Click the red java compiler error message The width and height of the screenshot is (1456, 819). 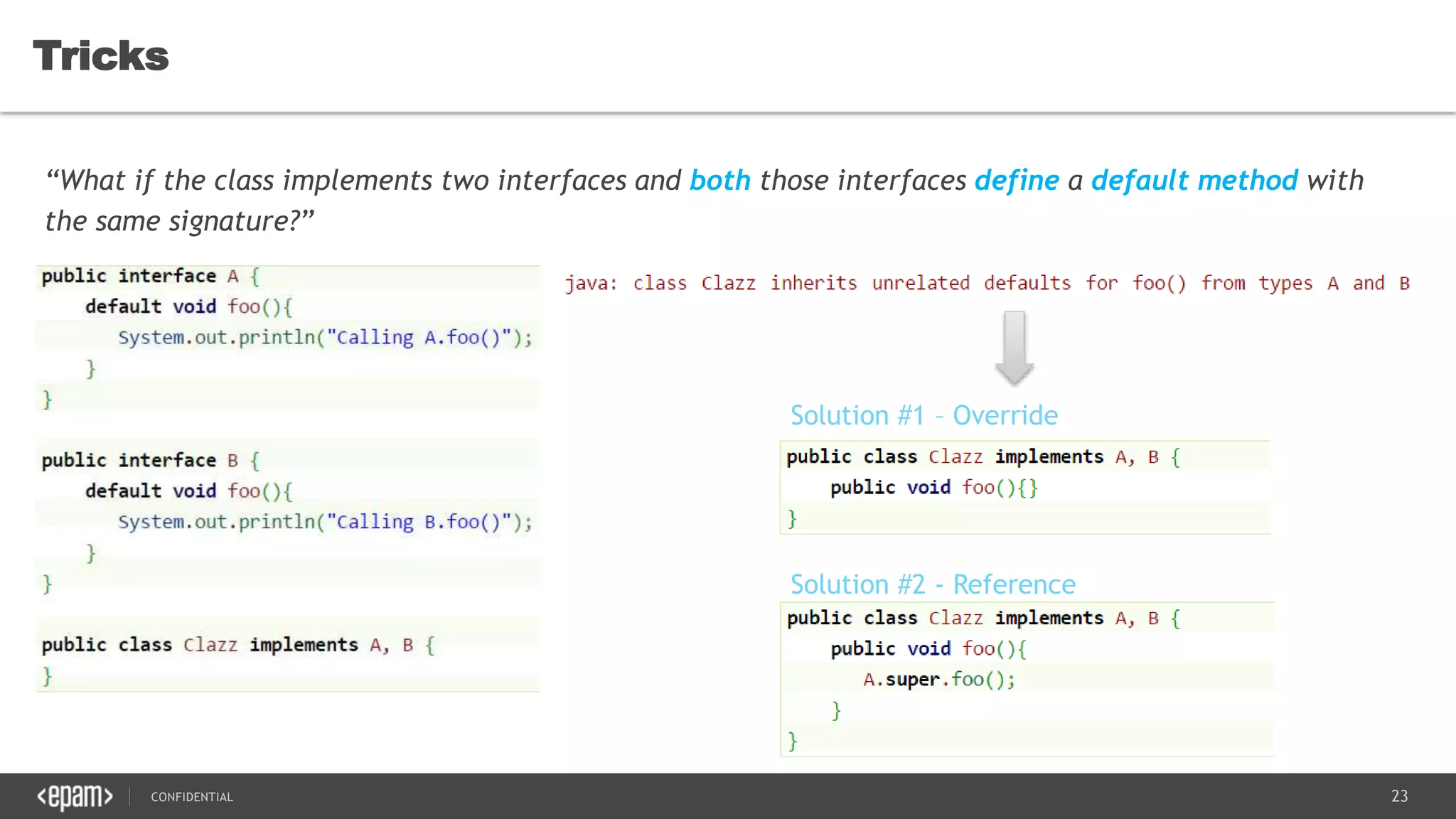pos(986,284)
